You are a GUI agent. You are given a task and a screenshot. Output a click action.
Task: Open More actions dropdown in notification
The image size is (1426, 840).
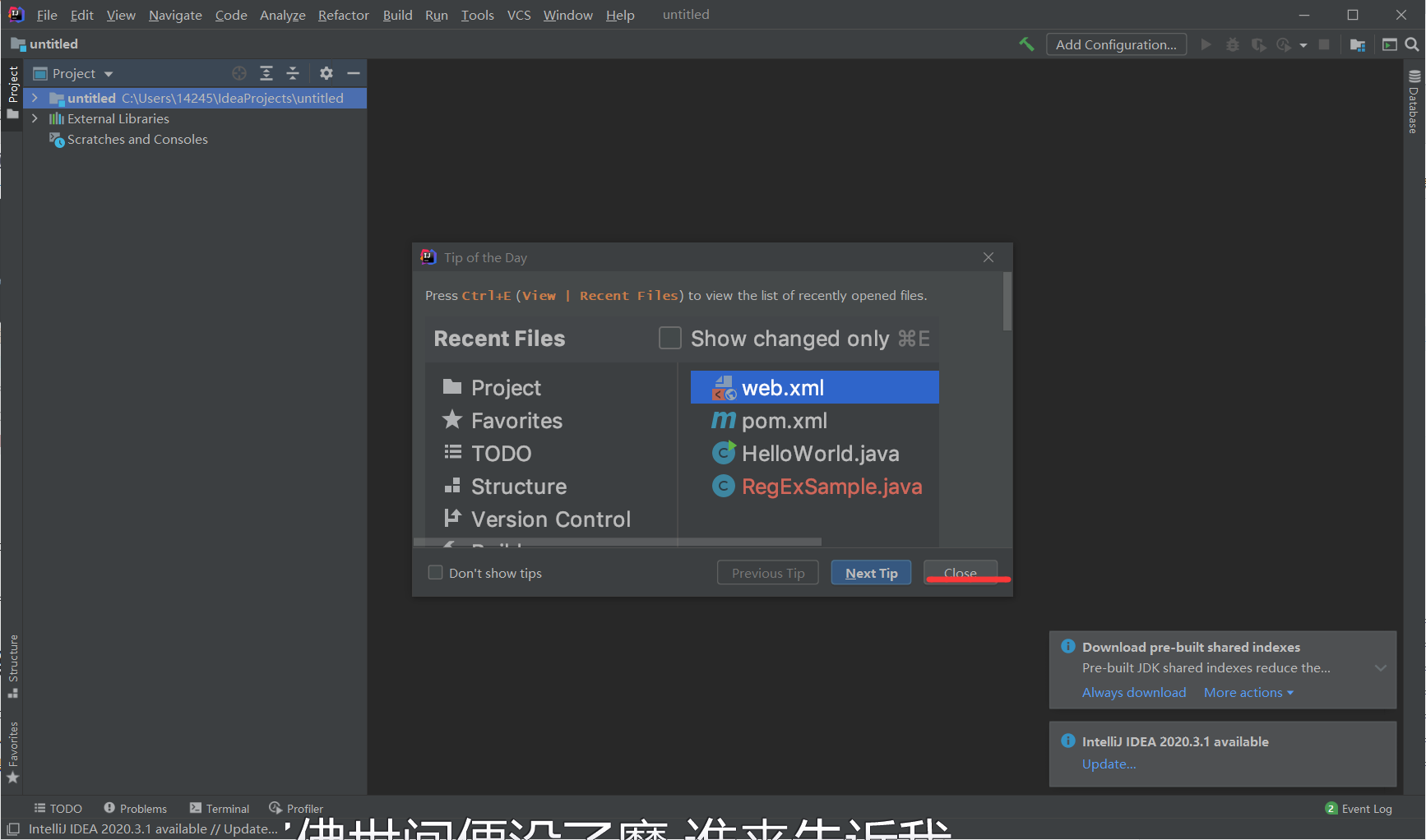[1248, 692]
